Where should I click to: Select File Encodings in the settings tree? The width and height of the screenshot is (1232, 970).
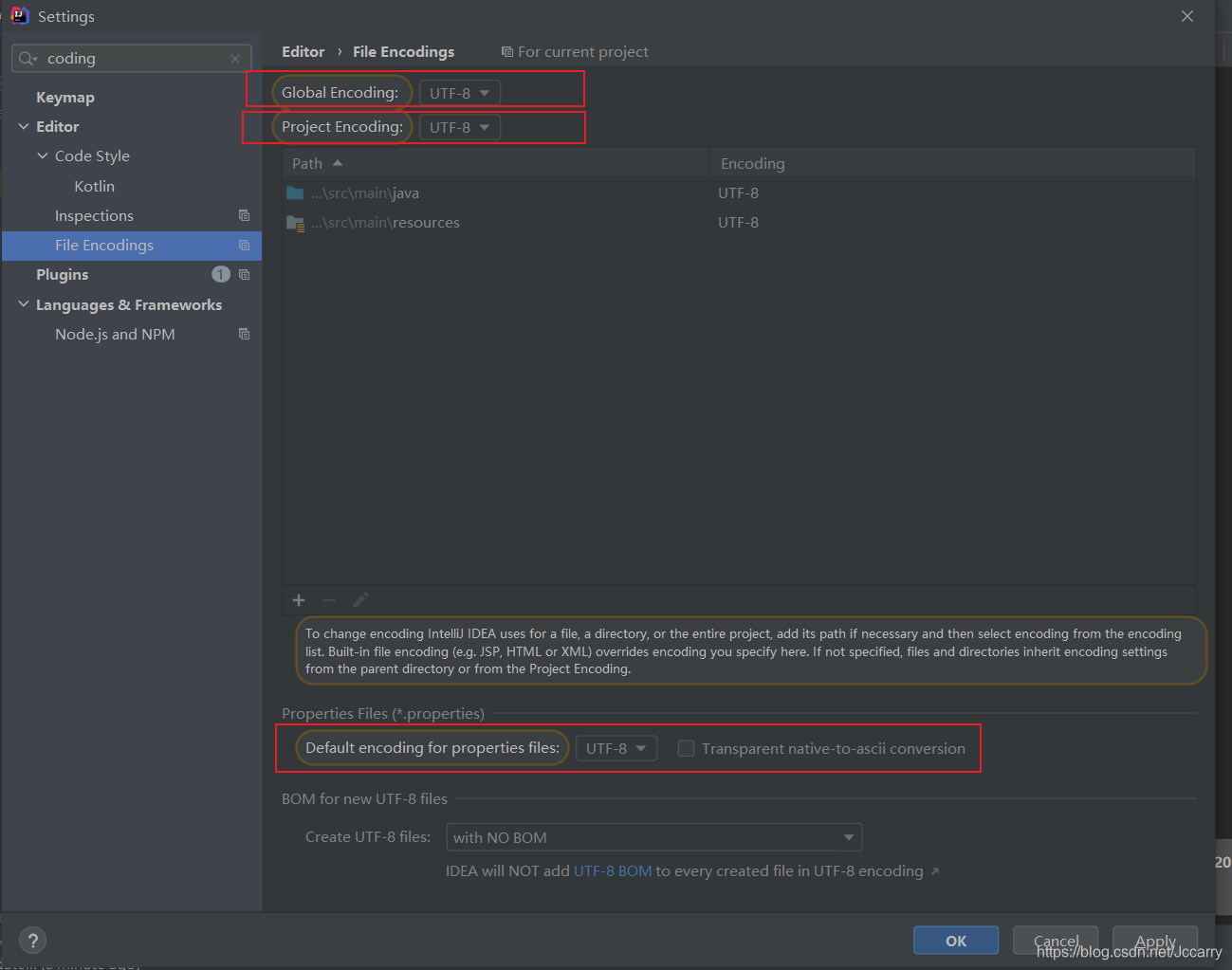click(104, 245)
